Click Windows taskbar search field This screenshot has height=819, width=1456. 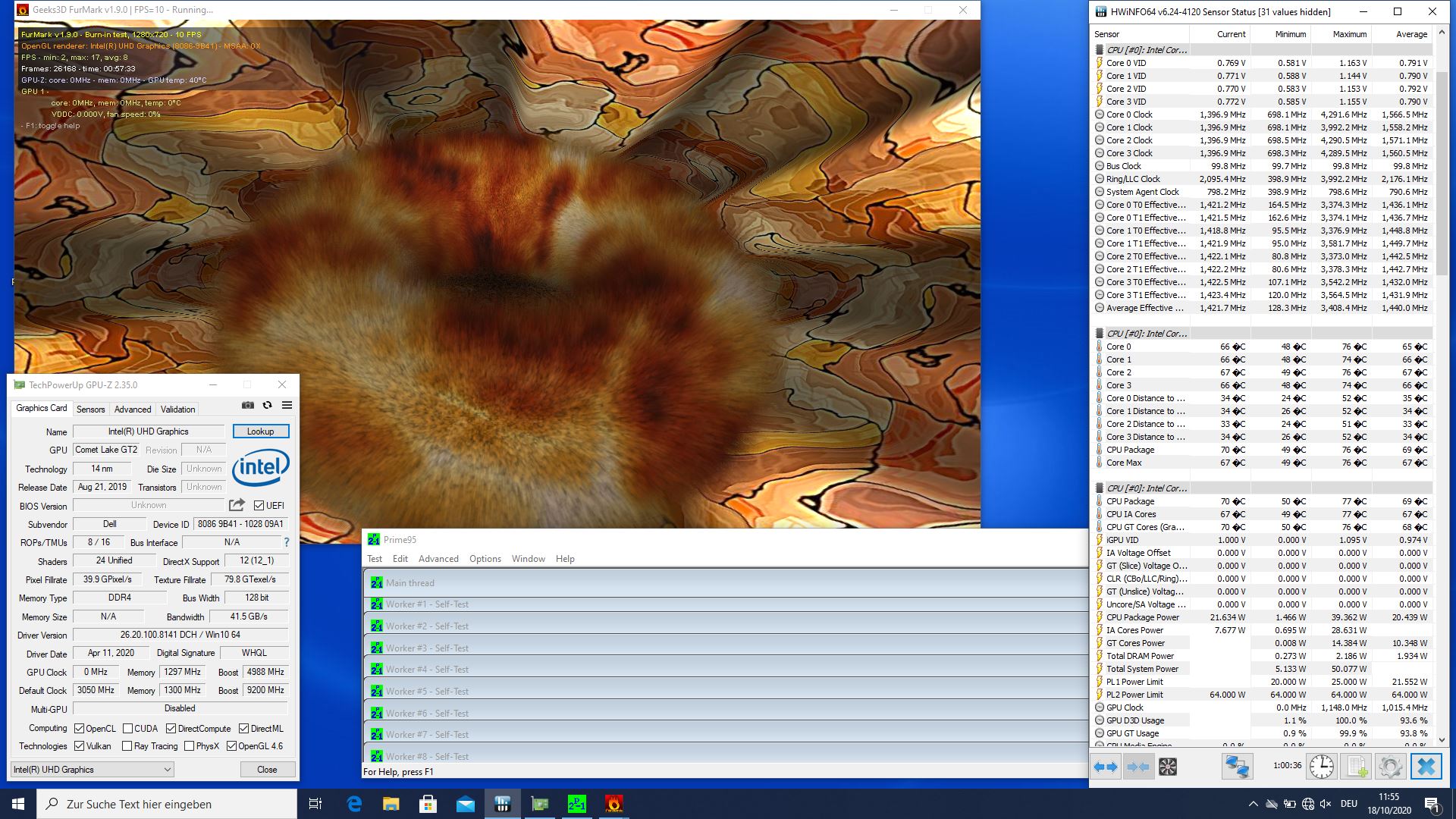click(167, 804)
